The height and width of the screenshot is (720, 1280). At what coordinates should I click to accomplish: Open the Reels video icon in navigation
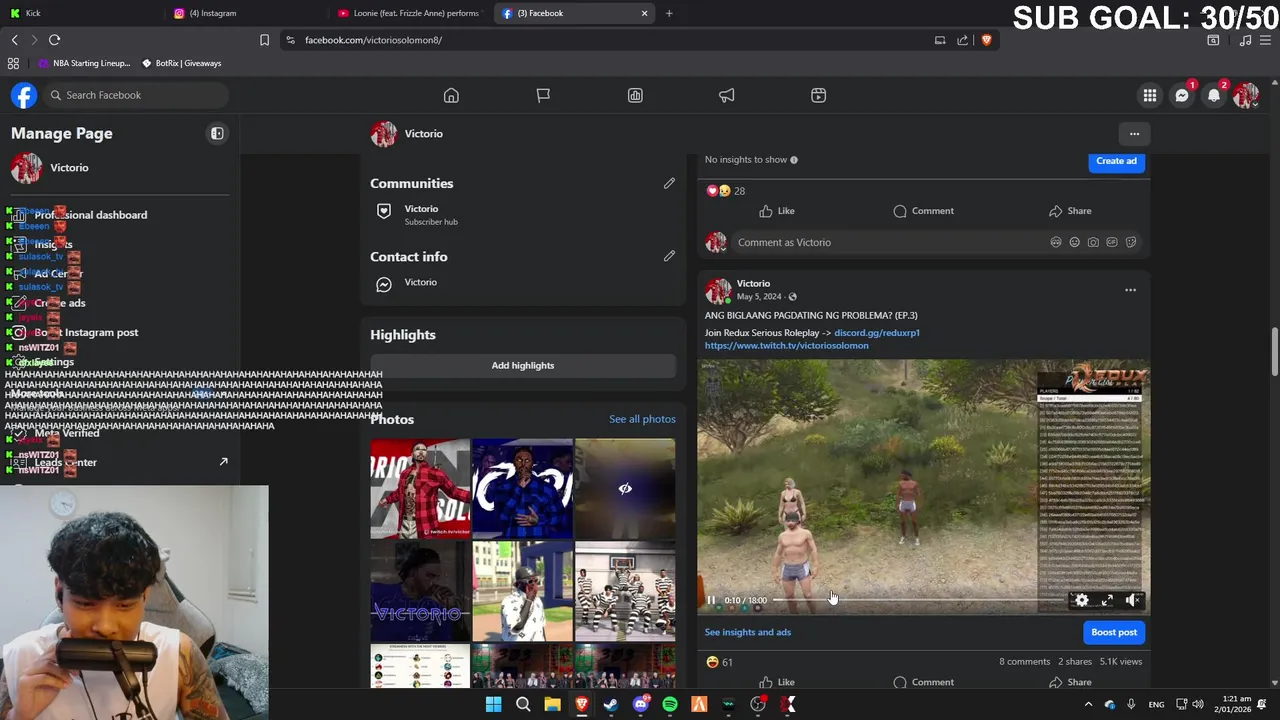[x=818, y=95]
